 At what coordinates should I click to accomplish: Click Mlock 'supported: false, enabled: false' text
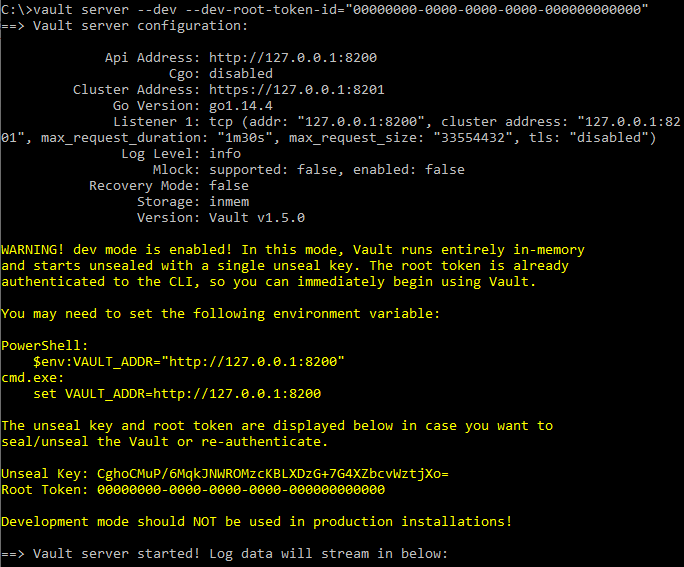pyautogui.click(x=337, y=170)
